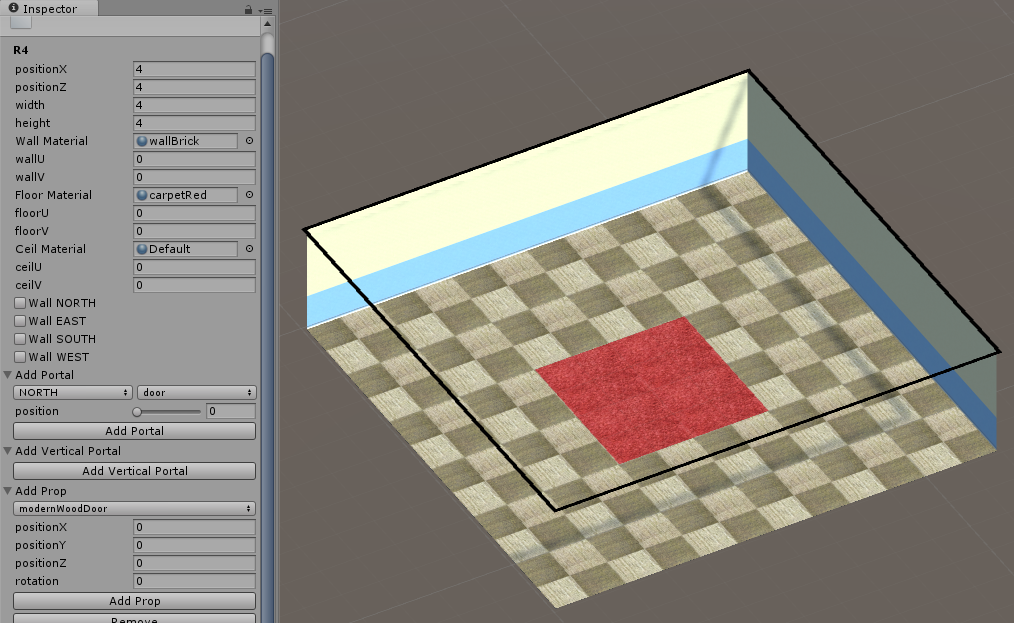This screenshot has width=1014, height=623.
Task: Enable the Wall SOUTH checkbox
Action: coord(20,339)
